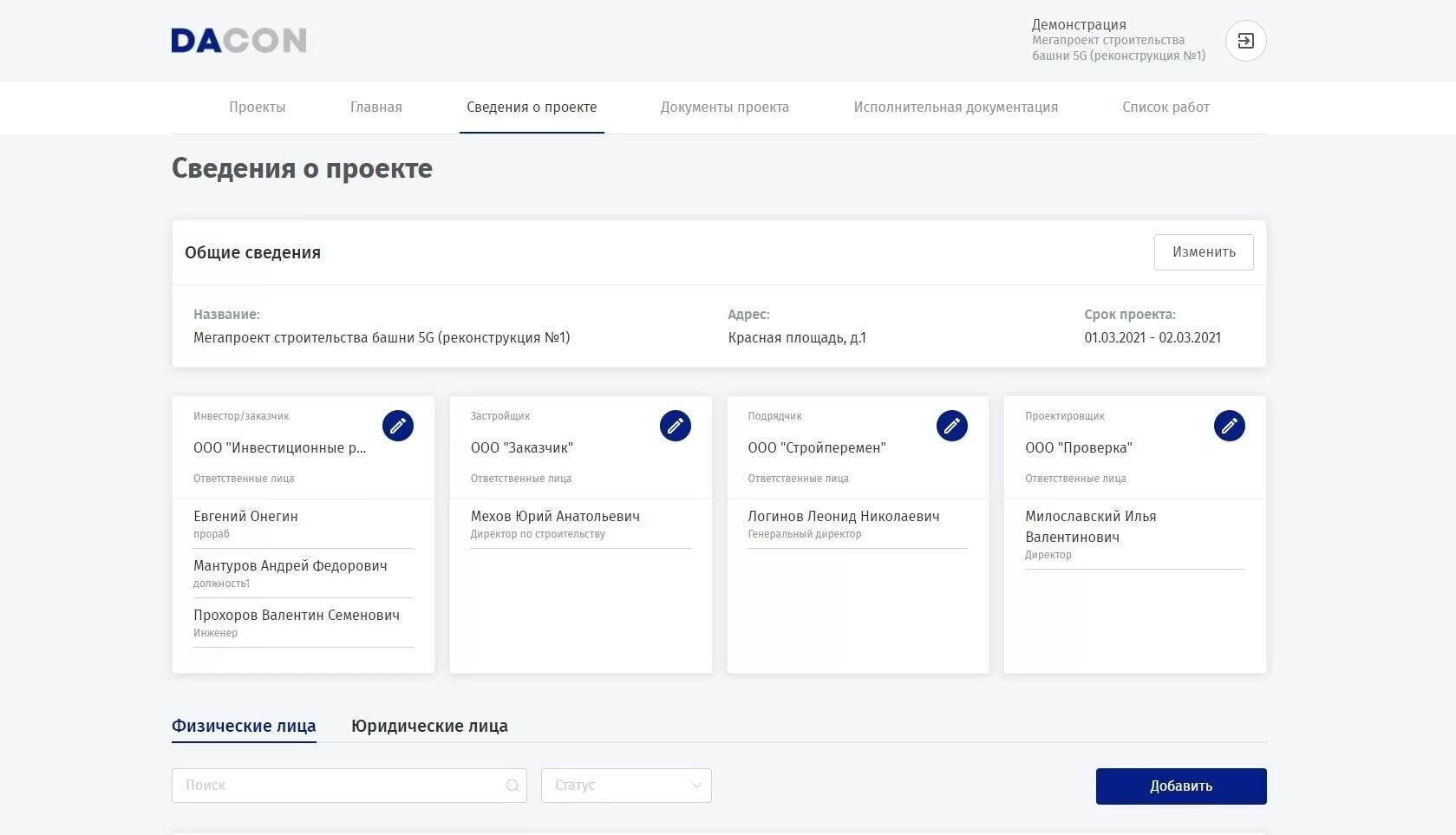Viewport: 1456px width, 835px height.
Task: Edit the Проектировщик card with pencil icon
Action: (x=1230, y=426)
